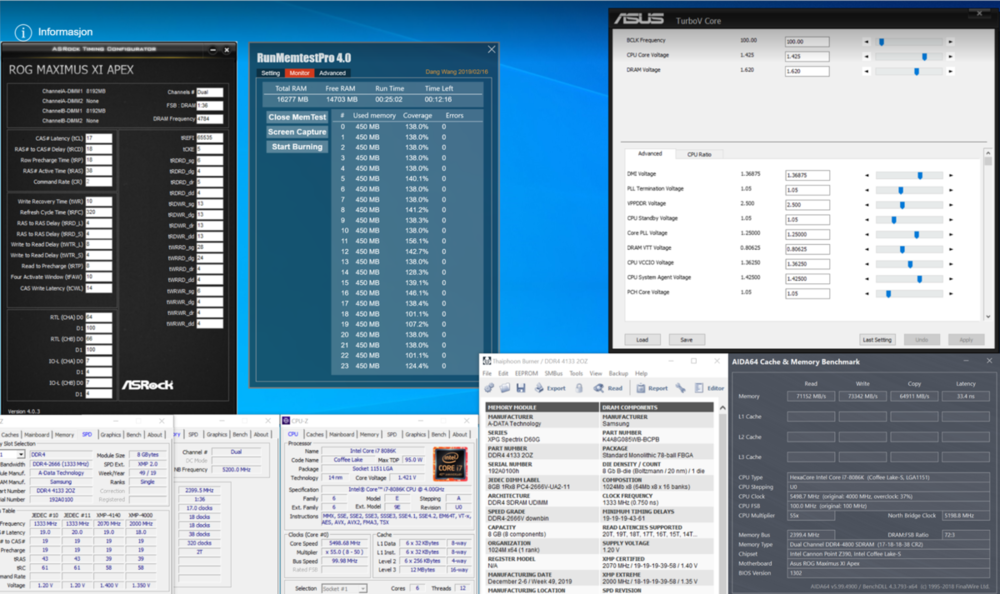The image size is (1000, 594).
Task: Click the Apply button in TurboV Core
Action: coord(966,339)
